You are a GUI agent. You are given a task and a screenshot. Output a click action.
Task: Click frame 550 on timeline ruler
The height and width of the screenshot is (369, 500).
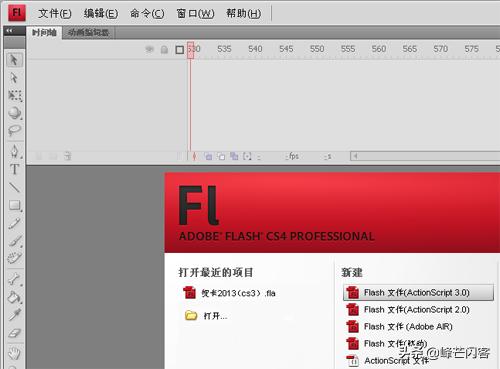coord(317,49)
